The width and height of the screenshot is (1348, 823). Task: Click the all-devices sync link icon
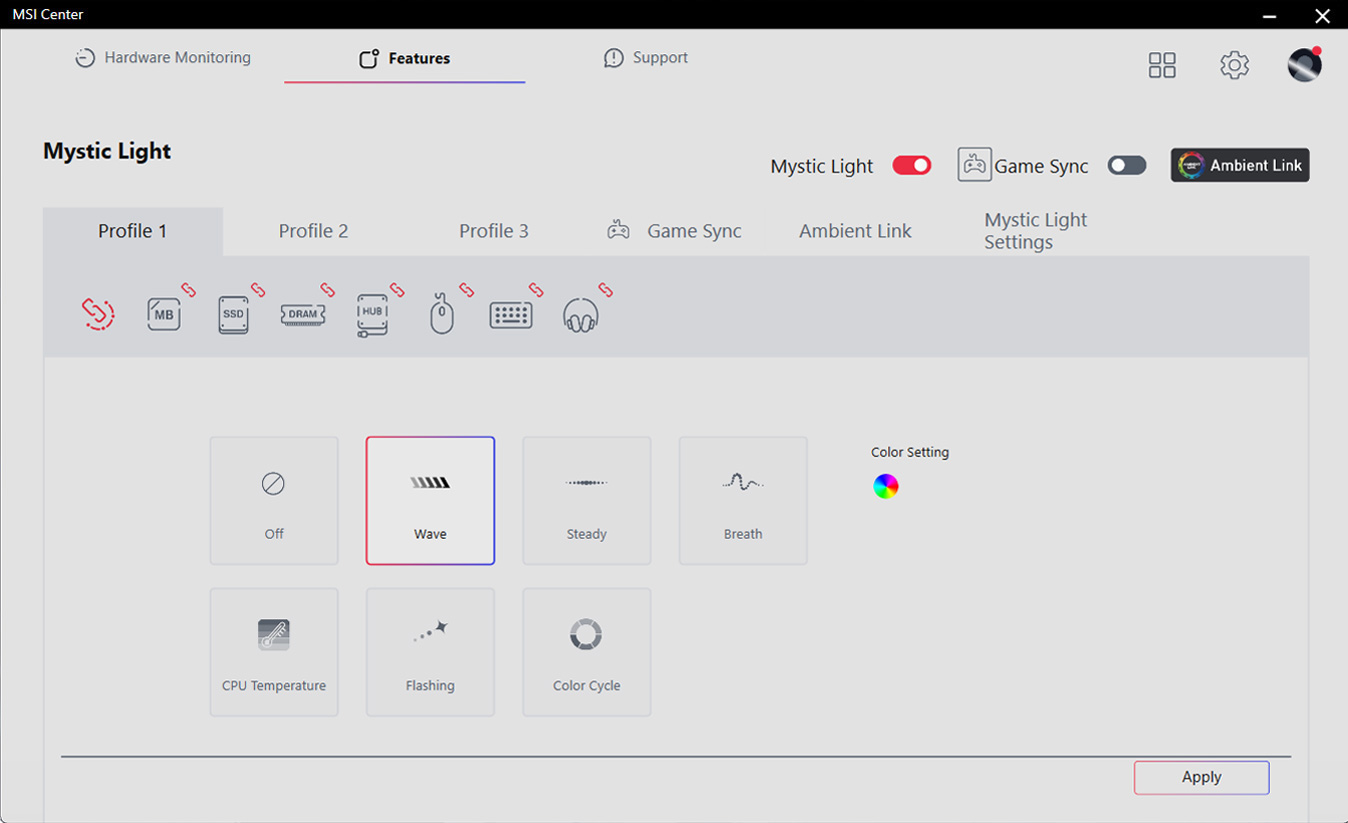tap(98, 313)
